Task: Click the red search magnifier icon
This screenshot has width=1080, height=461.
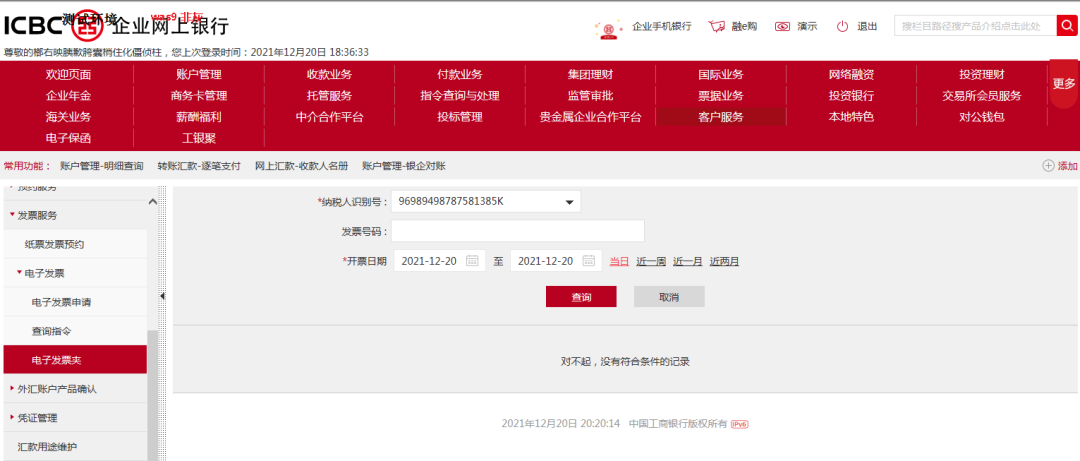Action: [x=1067, y=26]
